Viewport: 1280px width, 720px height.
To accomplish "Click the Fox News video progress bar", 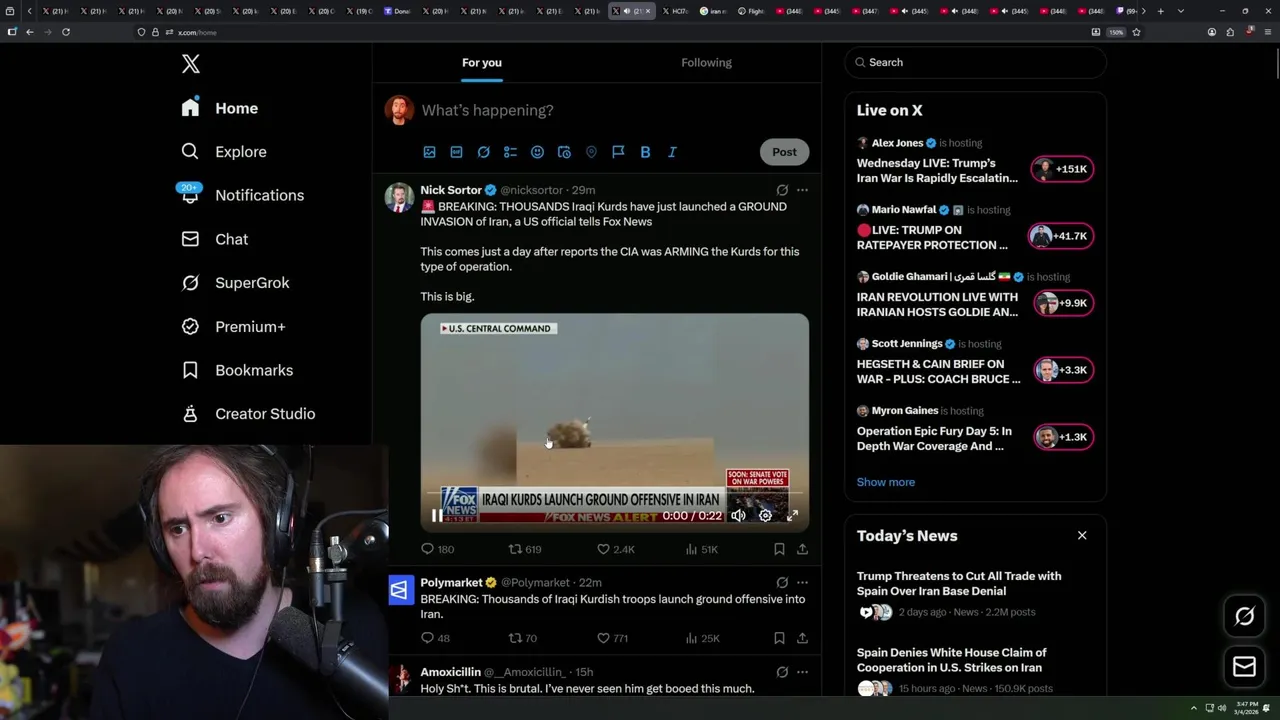I will [614, 493].
